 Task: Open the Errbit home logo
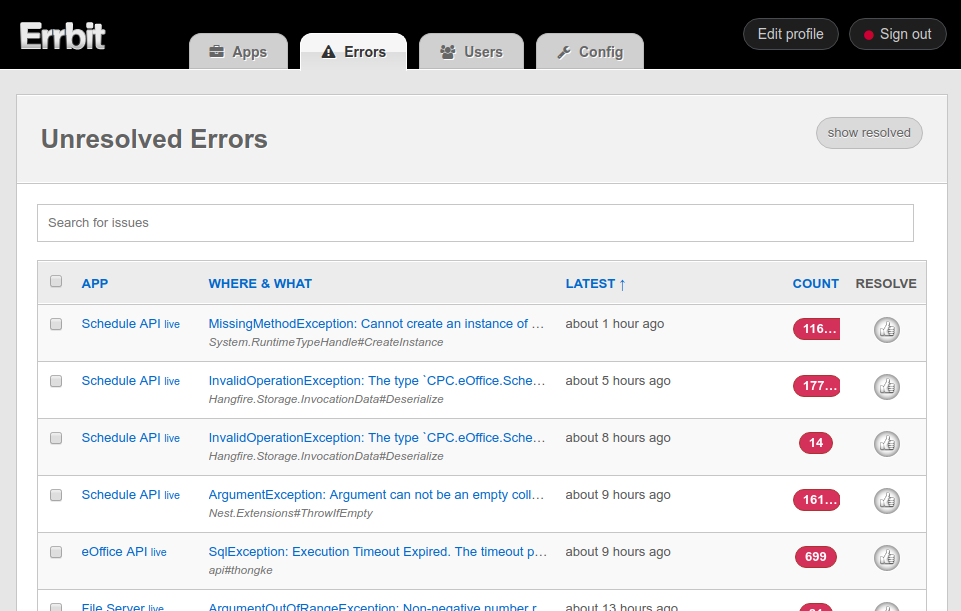click(x=63, y=36)
